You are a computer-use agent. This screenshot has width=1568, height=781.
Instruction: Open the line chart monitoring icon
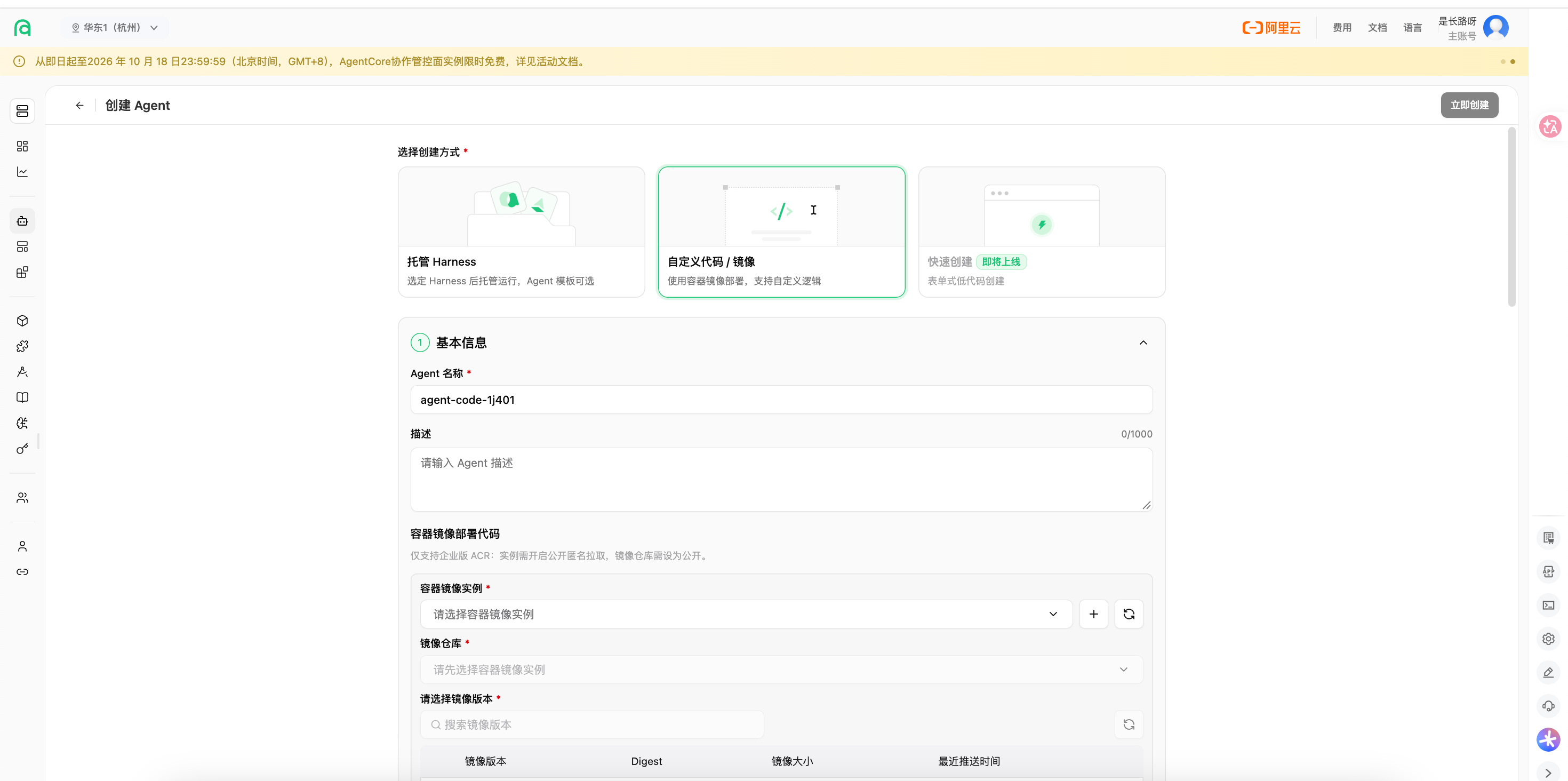coord(22,172)
